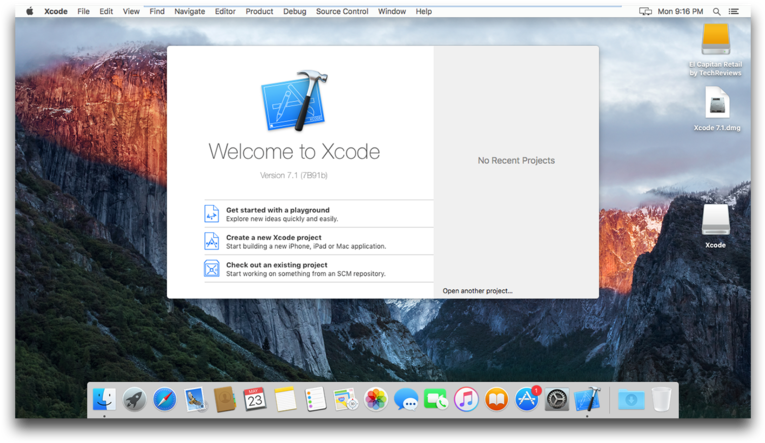Image resolution: width=765 pixels, height=443 pixels.
Task: Launch Launchpad rocket icon in Dock
Action: click(x=134, y=400)
